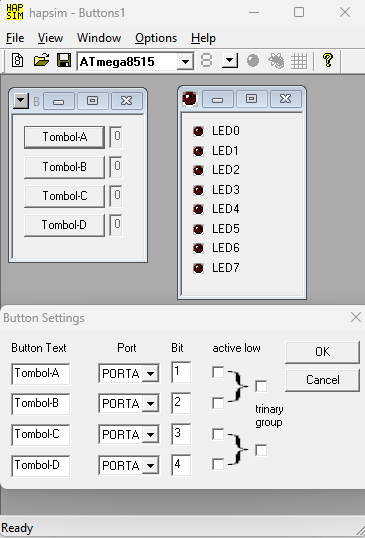Click the gray sphere toolbar icon
365x538 pixels.
(x=253, y=61)
